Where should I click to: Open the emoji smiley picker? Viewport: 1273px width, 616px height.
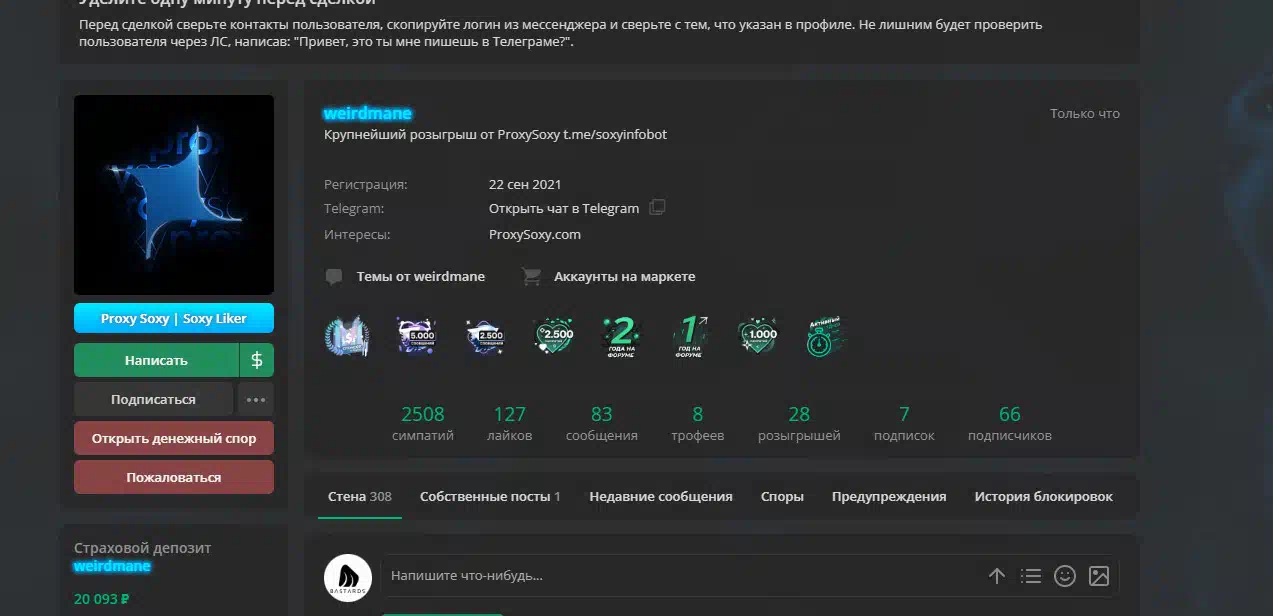[x=1065, y=576]
